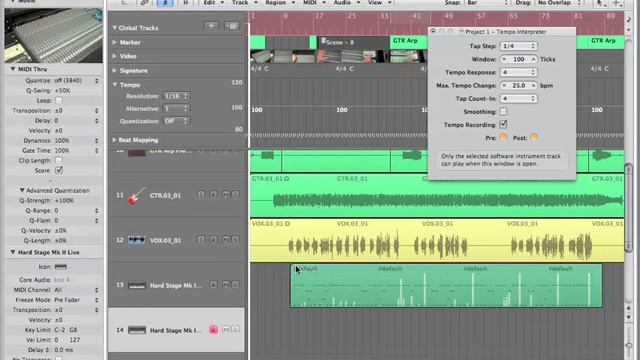
Task: Record-enable track 13 Hard Stage
Action: [x=213, y=284]
